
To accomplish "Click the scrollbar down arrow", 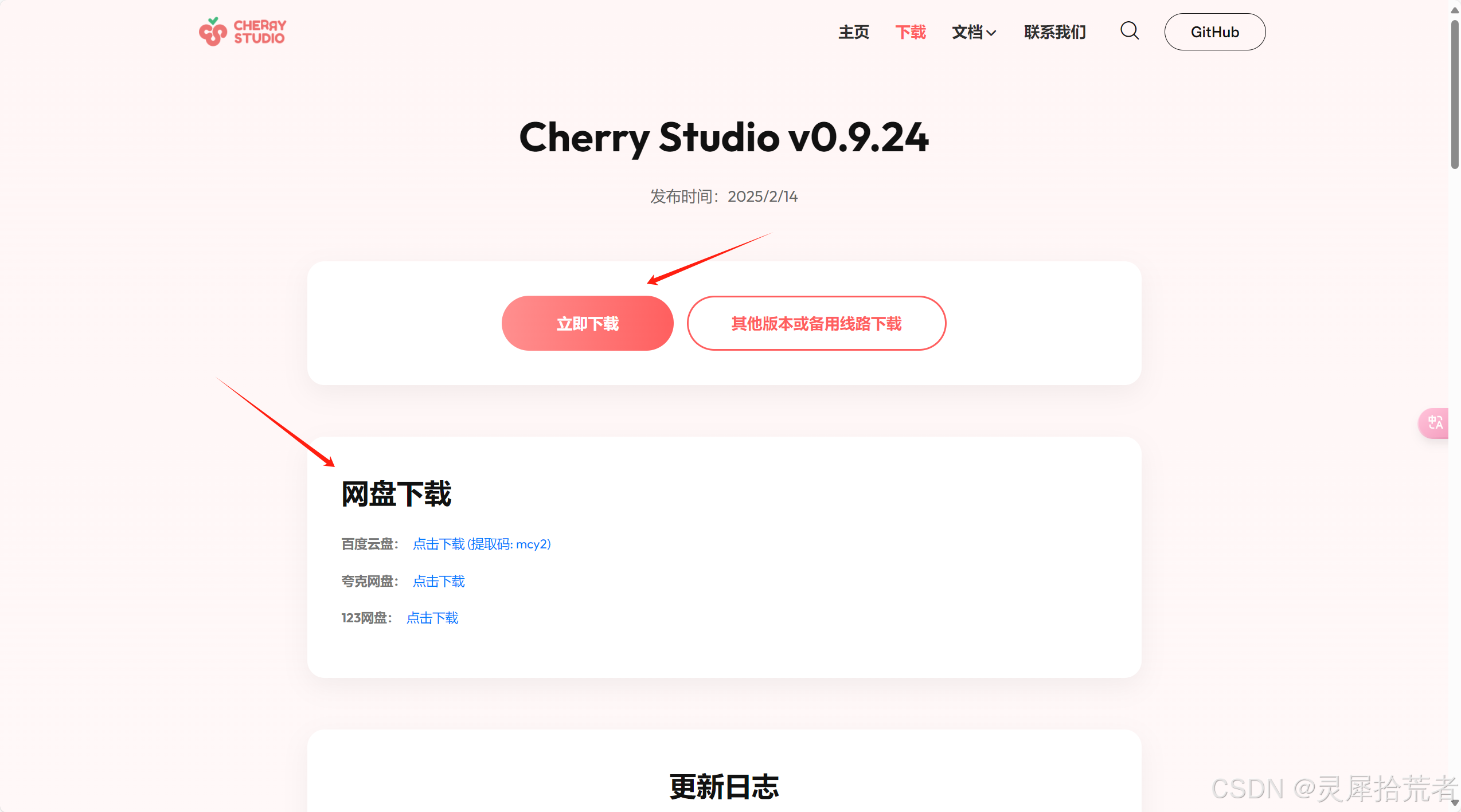I will pyautogui.click(x=1455, y=802).
